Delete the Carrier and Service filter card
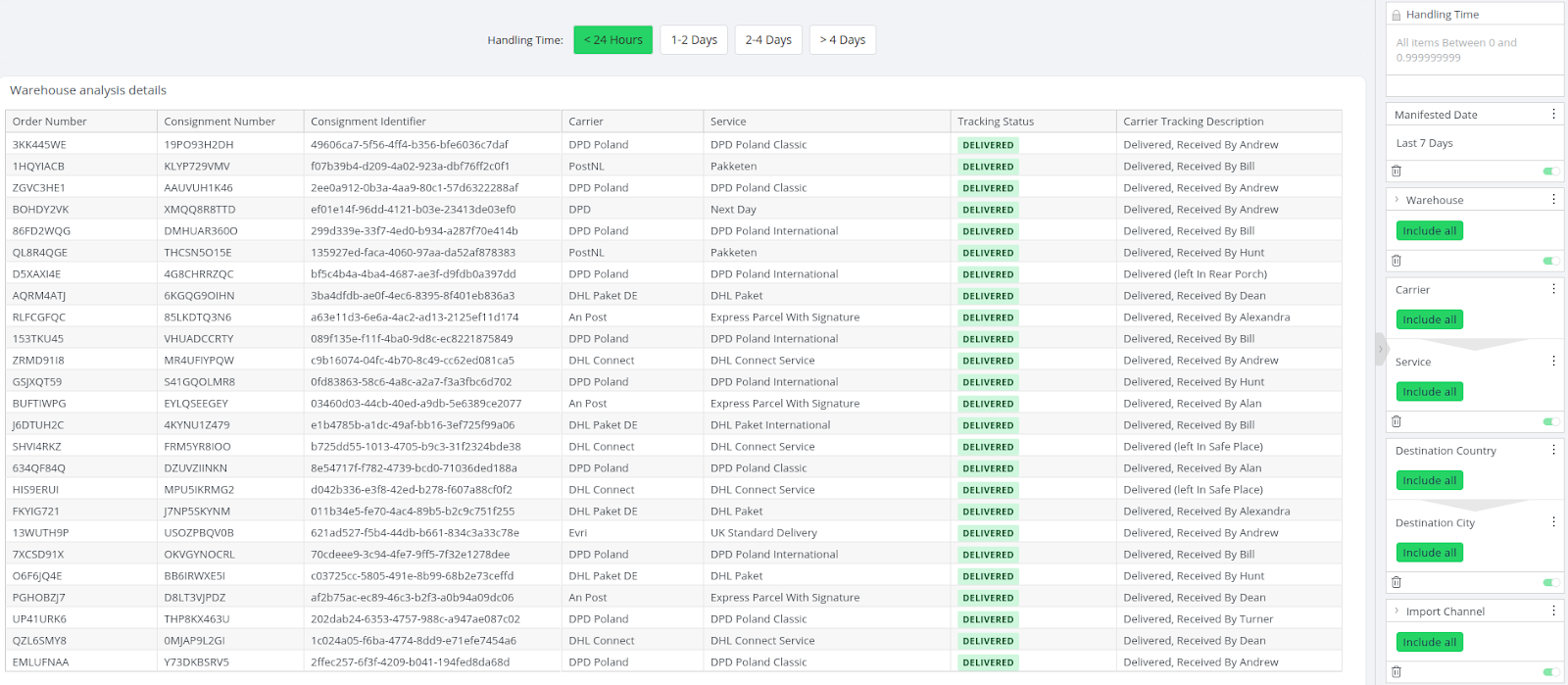The image size is (1568, 685). click(x=1396, y=421)
